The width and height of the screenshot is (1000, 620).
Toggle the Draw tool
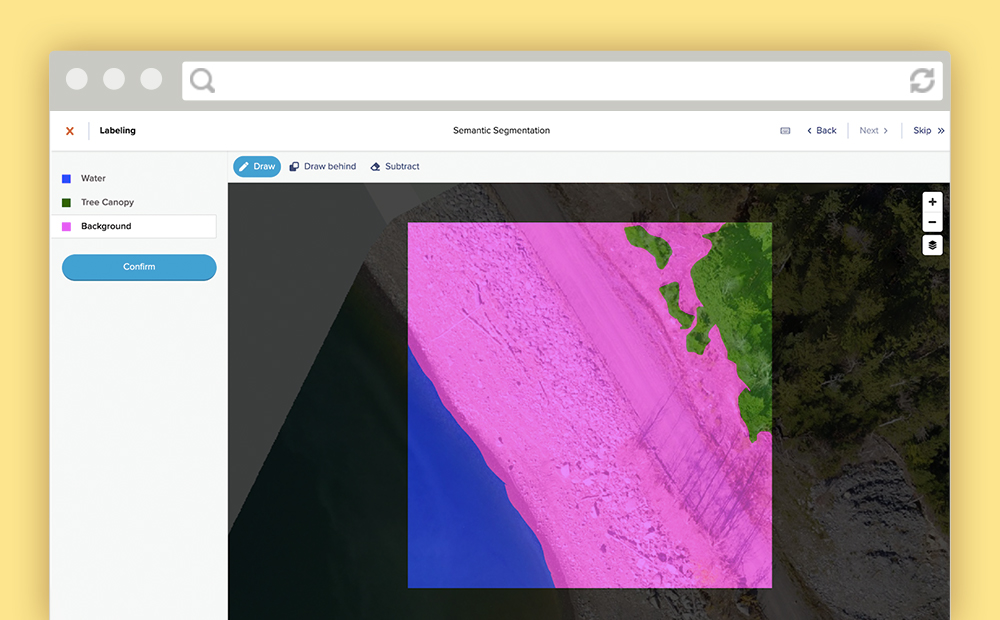click(256, 166)
